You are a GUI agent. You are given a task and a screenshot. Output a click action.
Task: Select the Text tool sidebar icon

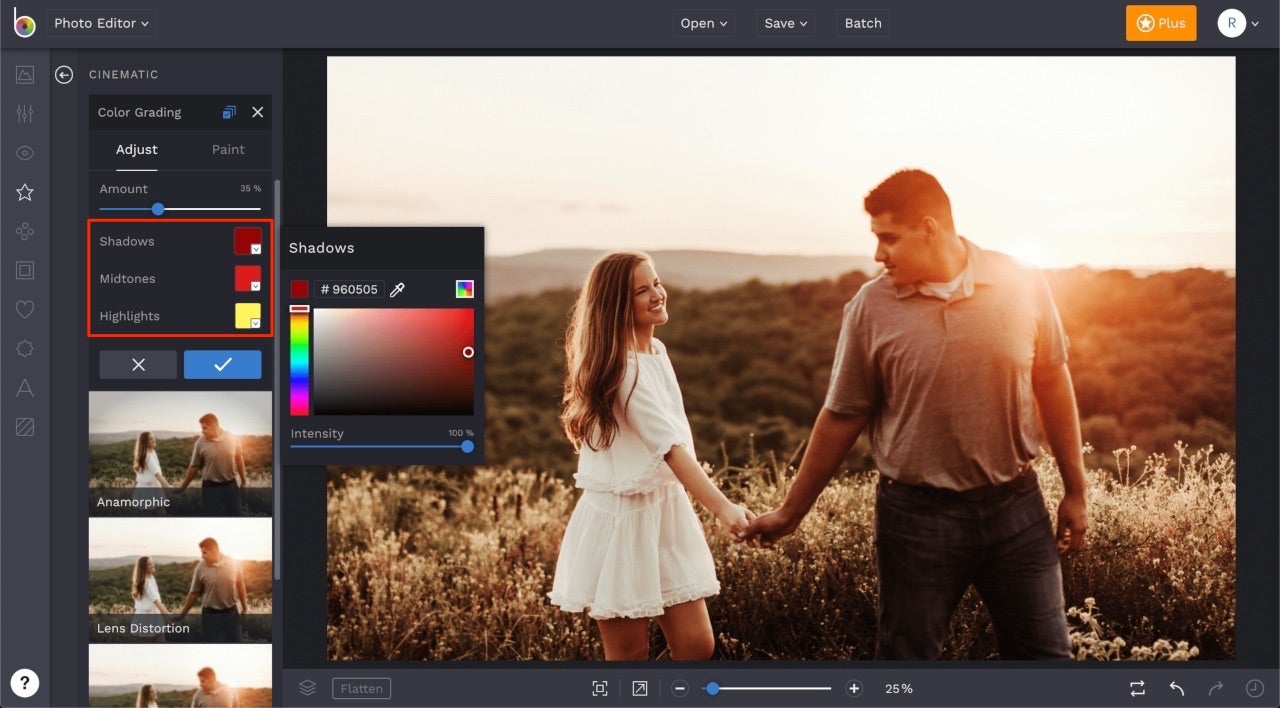(24, 388)
